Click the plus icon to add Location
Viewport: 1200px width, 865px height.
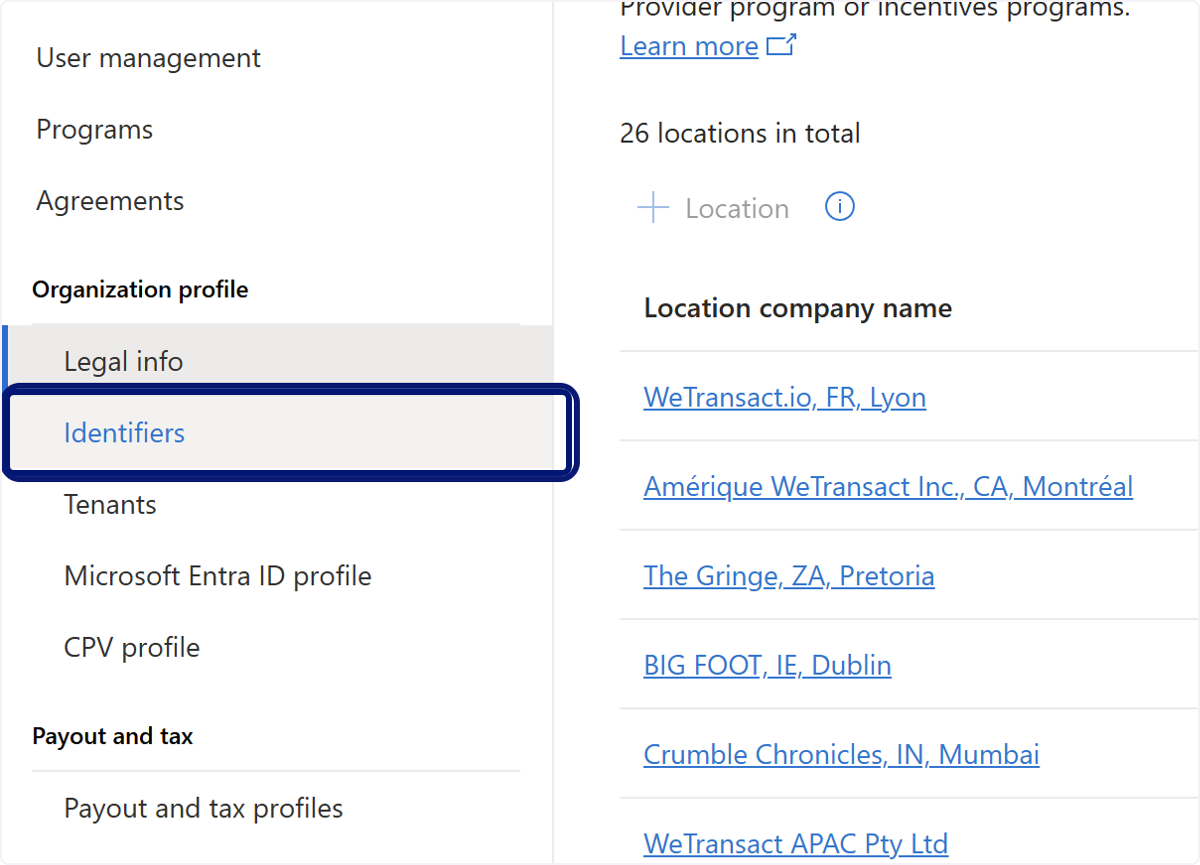pyautogui.click(x=653, y=208)
